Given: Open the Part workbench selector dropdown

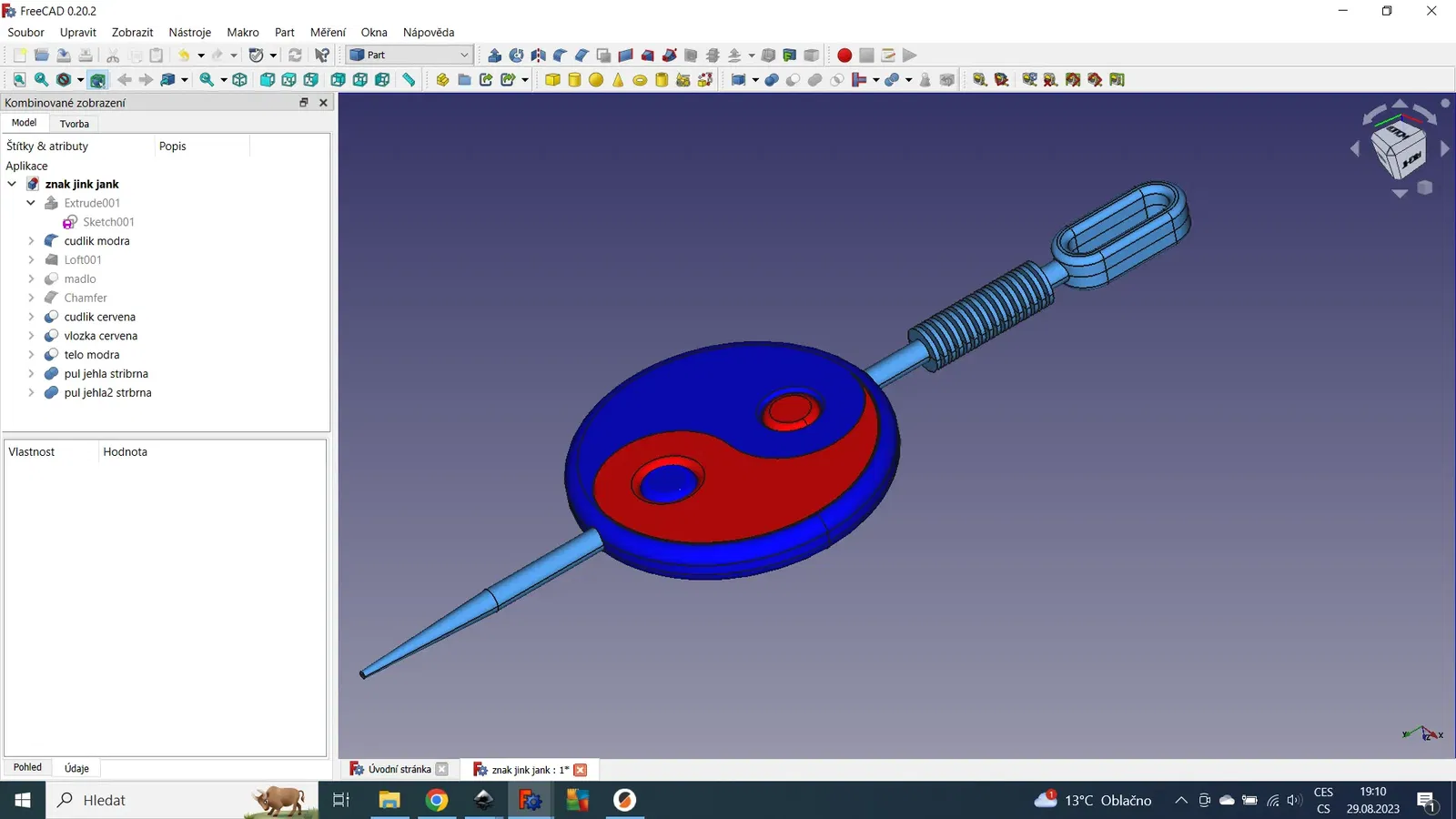Looking at the screenshot, I should (x=409, y=56).
